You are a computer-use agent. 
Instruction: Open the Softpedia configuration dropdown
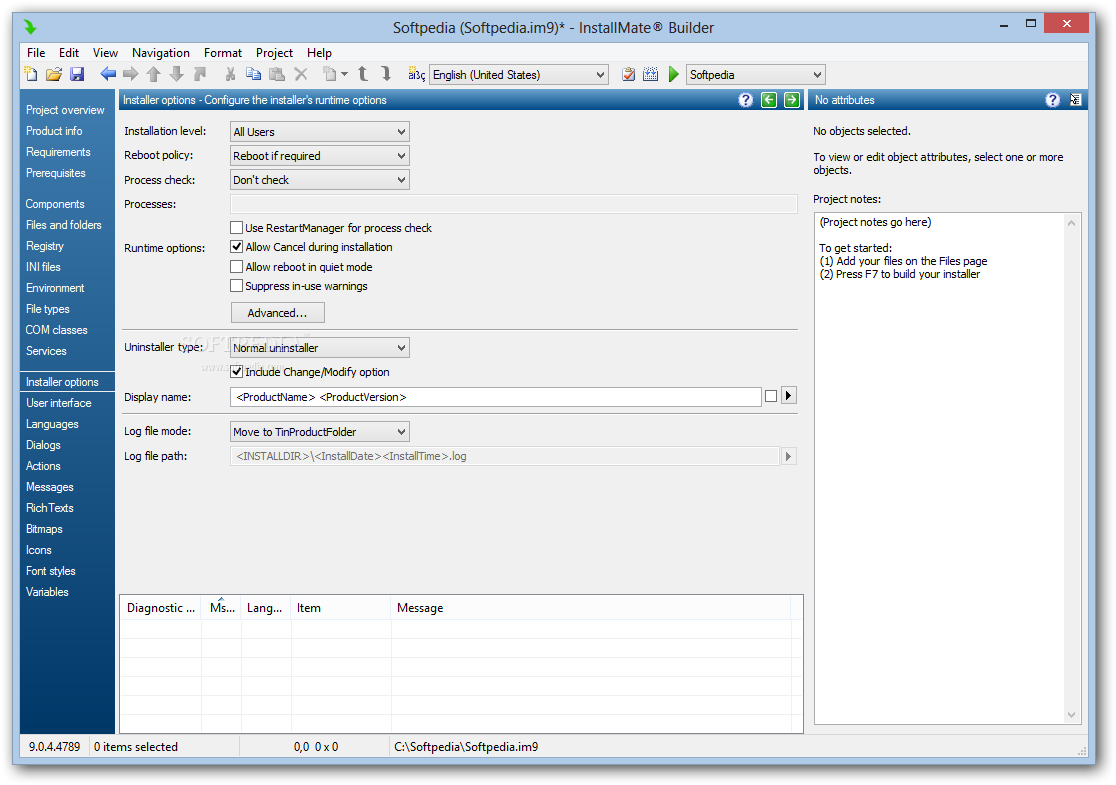pyautogui.click(x=755, y=75)
